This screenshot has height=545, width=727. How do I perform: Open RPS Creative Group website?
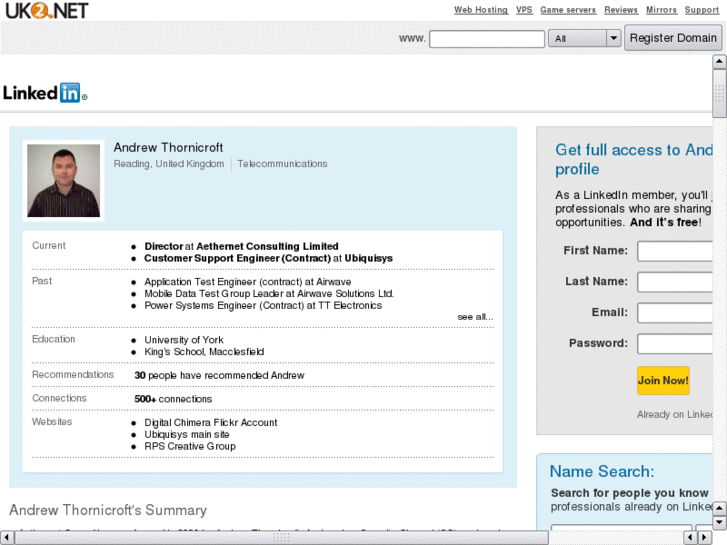[190, 446]
